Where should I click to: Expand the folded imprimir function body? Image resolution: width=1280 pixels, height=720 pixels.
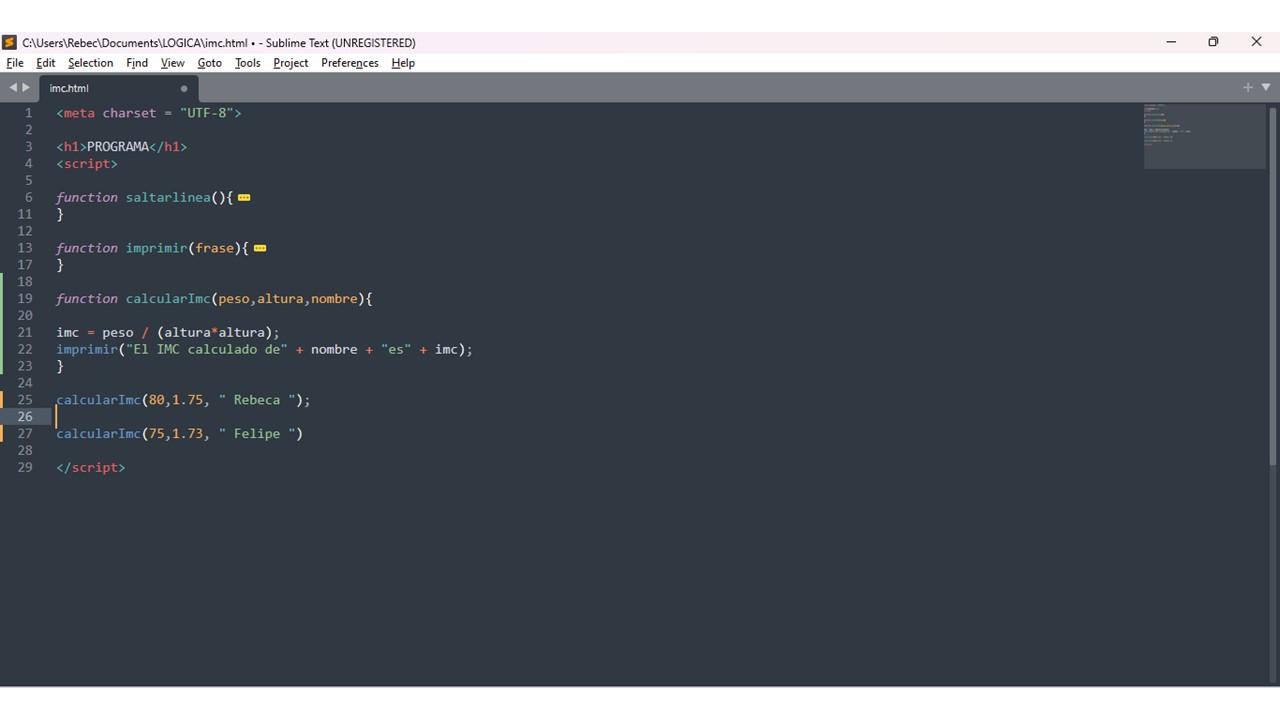(x=260, y=248)
